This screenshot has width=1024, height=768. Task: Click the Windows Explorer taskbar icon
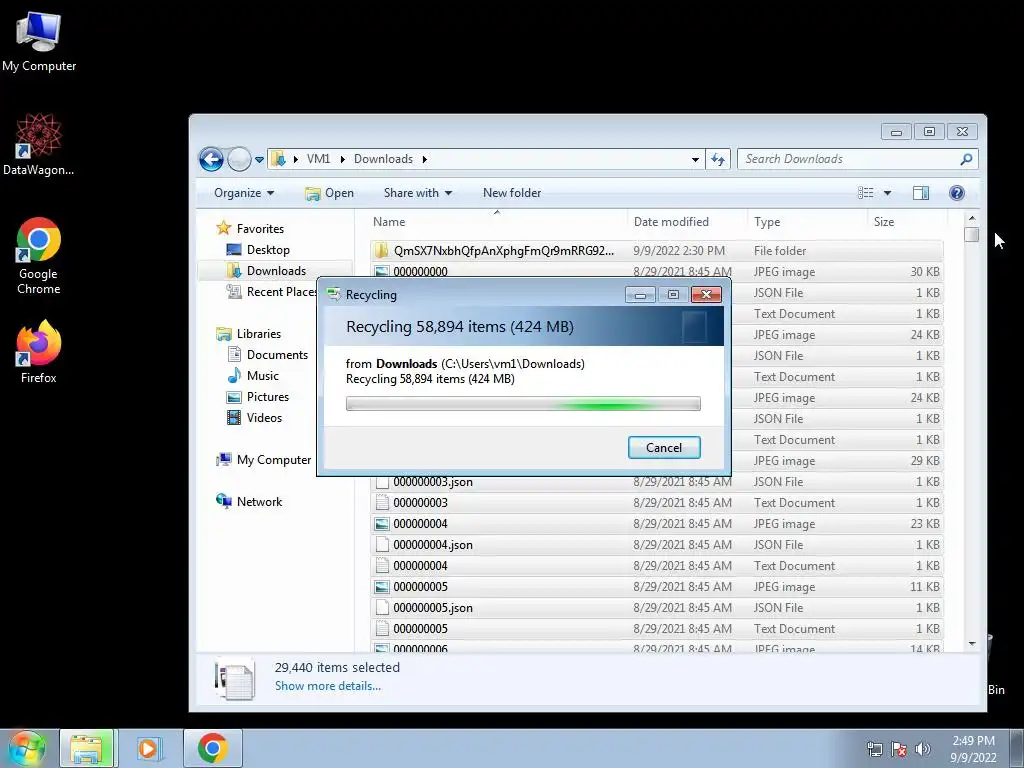87,748
